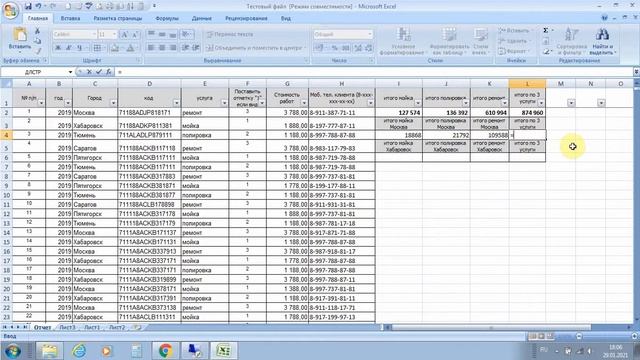This screenshot has width=640, height=360.
Task: Open Find & Select (Найти и выделить)
Action: coord(602,41)
